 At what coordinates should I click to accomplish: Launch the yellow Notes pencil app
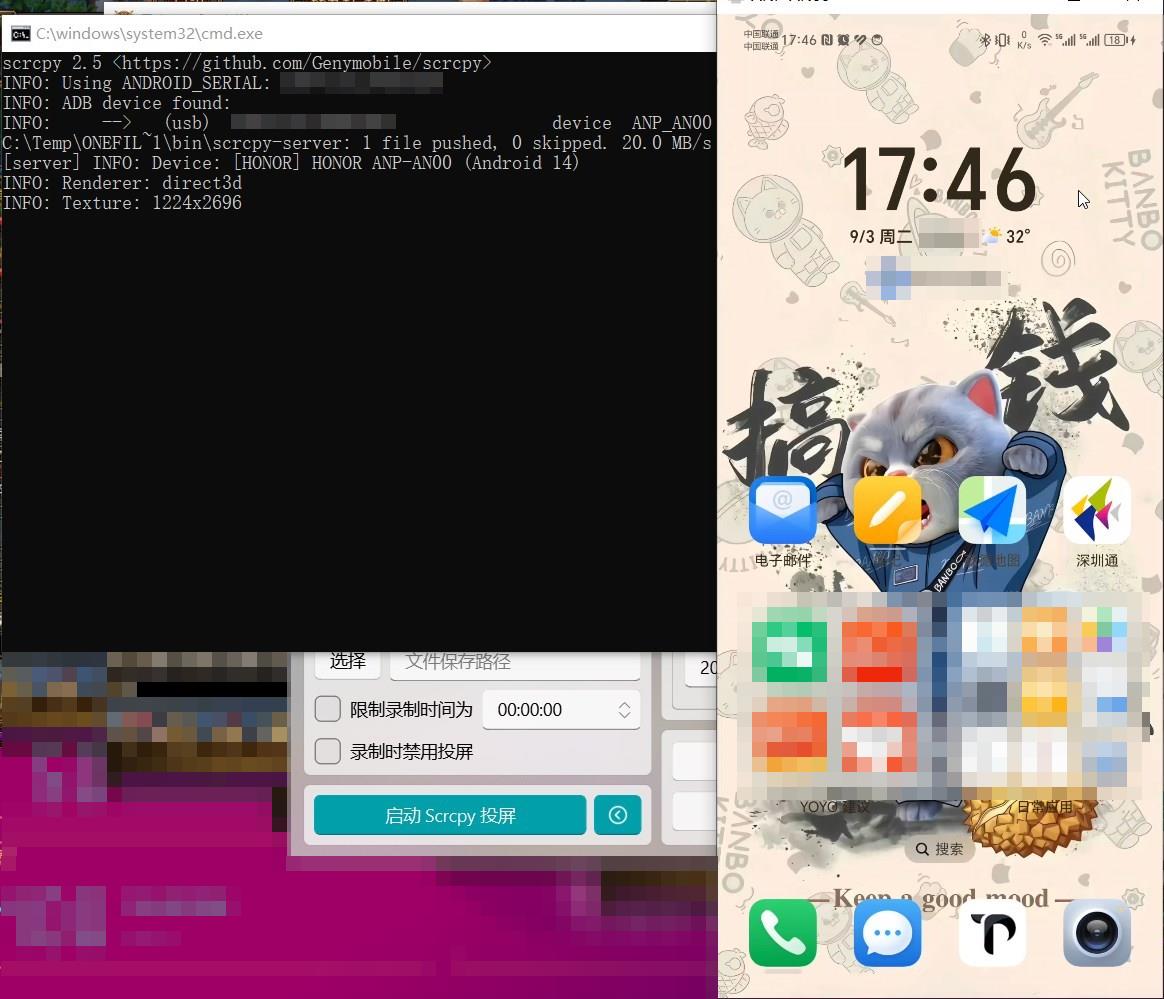coord(887,510)
